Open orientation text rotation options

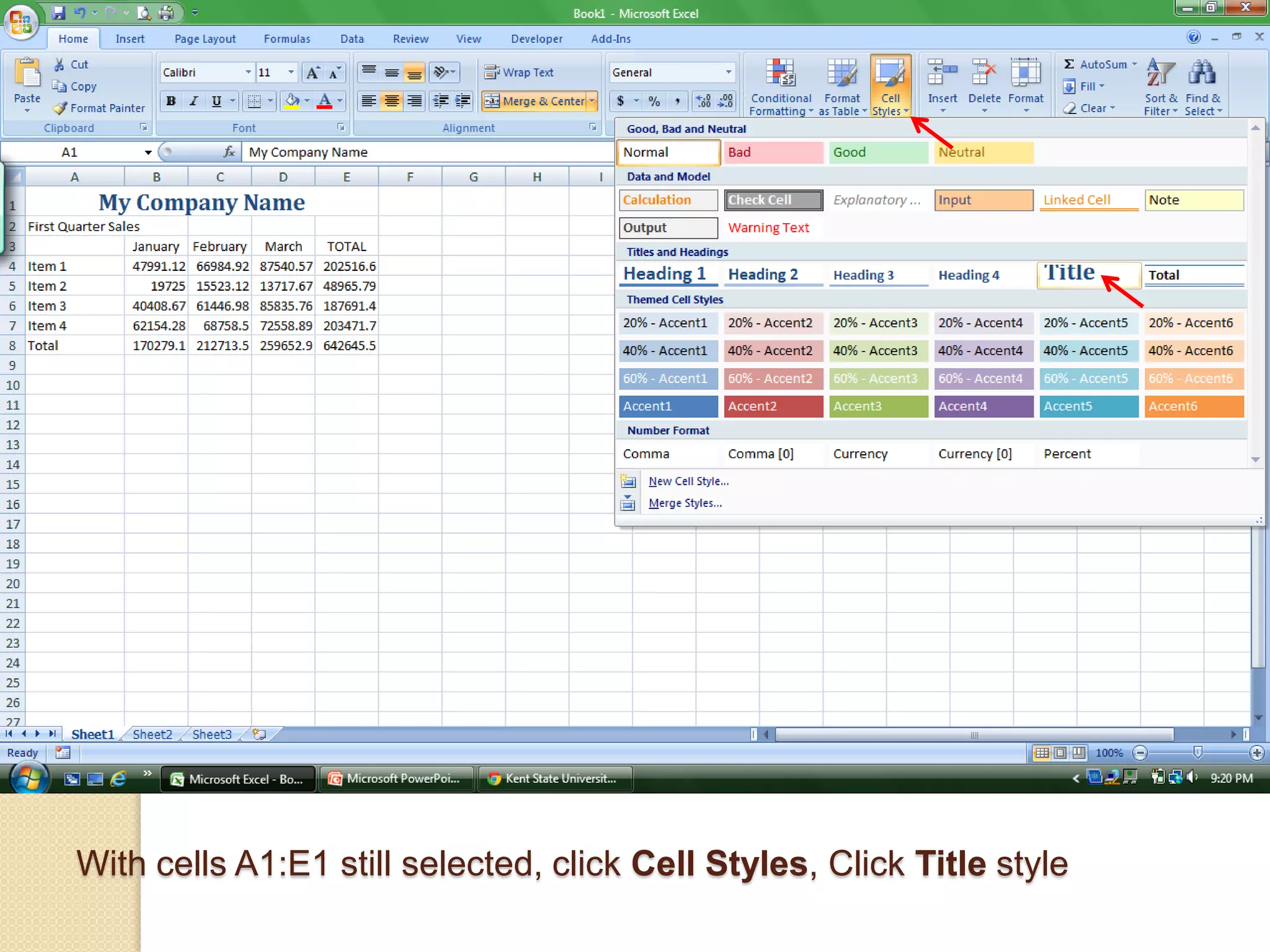[445, 73]
